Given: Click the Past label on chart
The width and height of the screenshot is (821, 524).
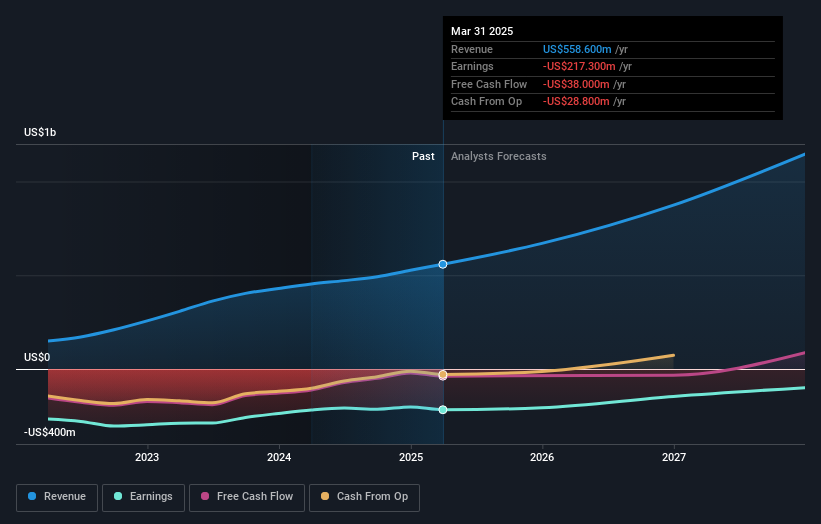Looking at the screenshot, I should 423,156.
